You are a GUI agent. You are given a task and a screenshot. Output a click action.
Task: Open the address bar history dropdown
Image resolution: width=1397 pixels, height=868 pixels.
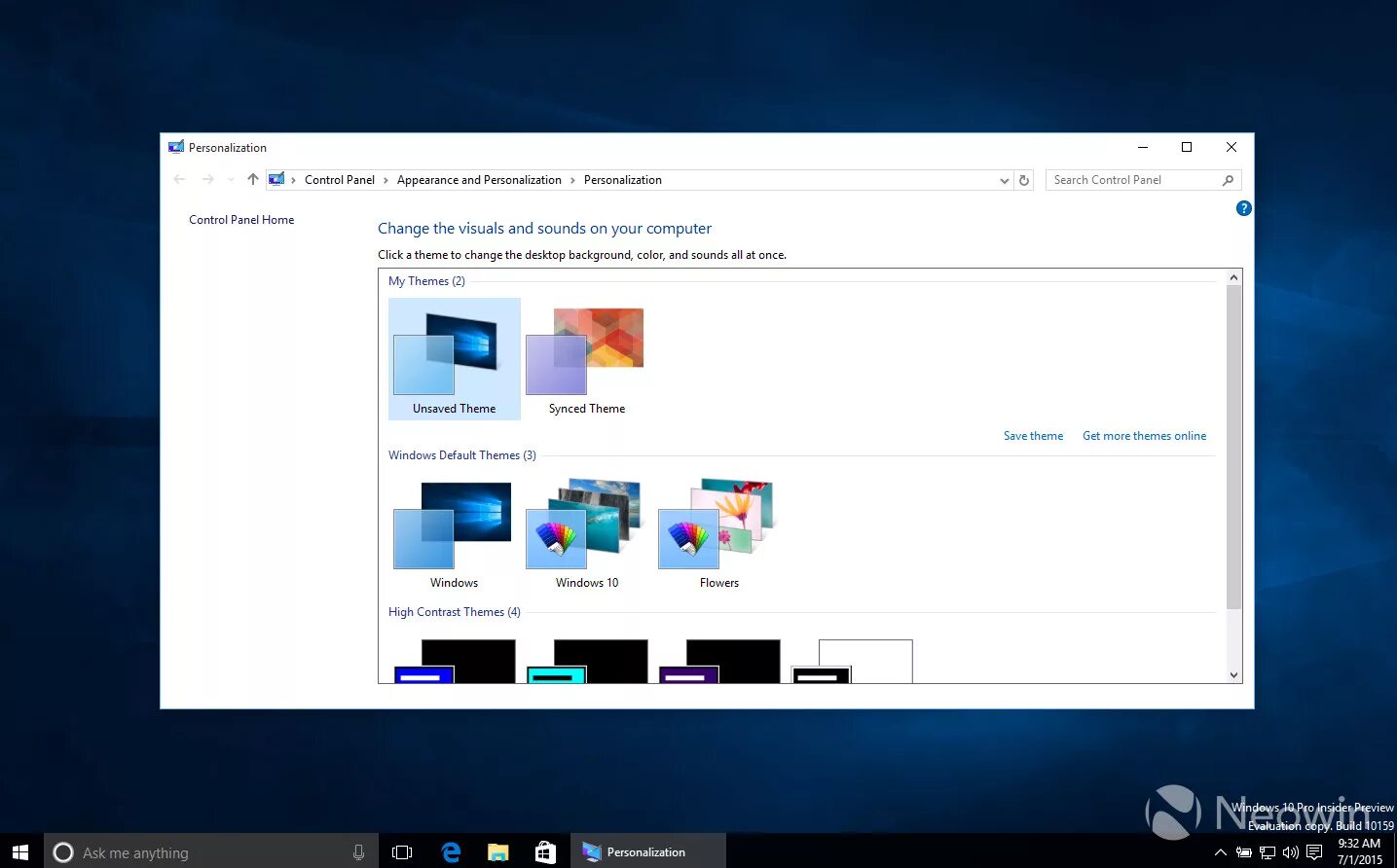(x=1005, y=180)
